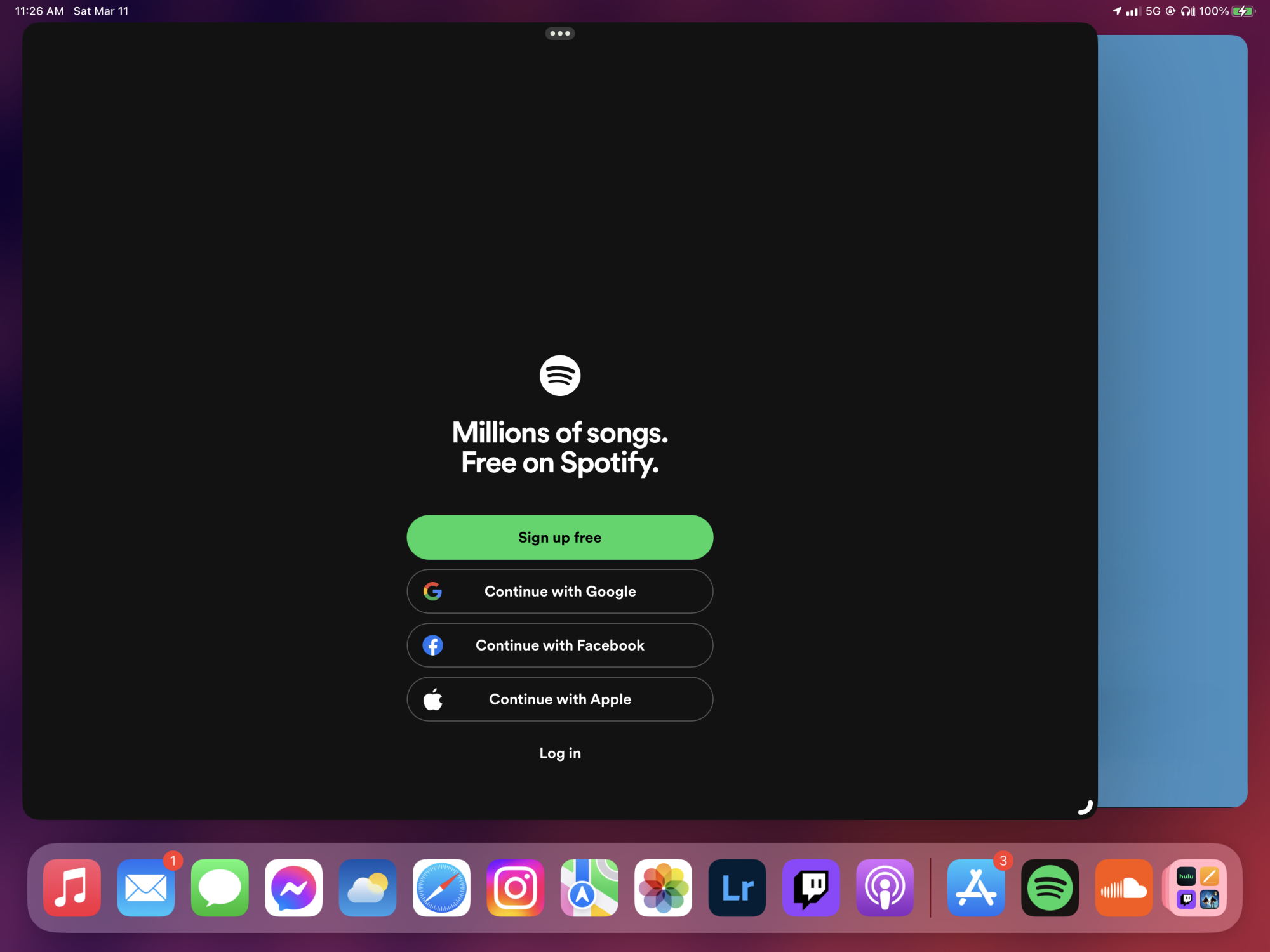
Task: Launch Messenger from the dock
Action: 293,888
